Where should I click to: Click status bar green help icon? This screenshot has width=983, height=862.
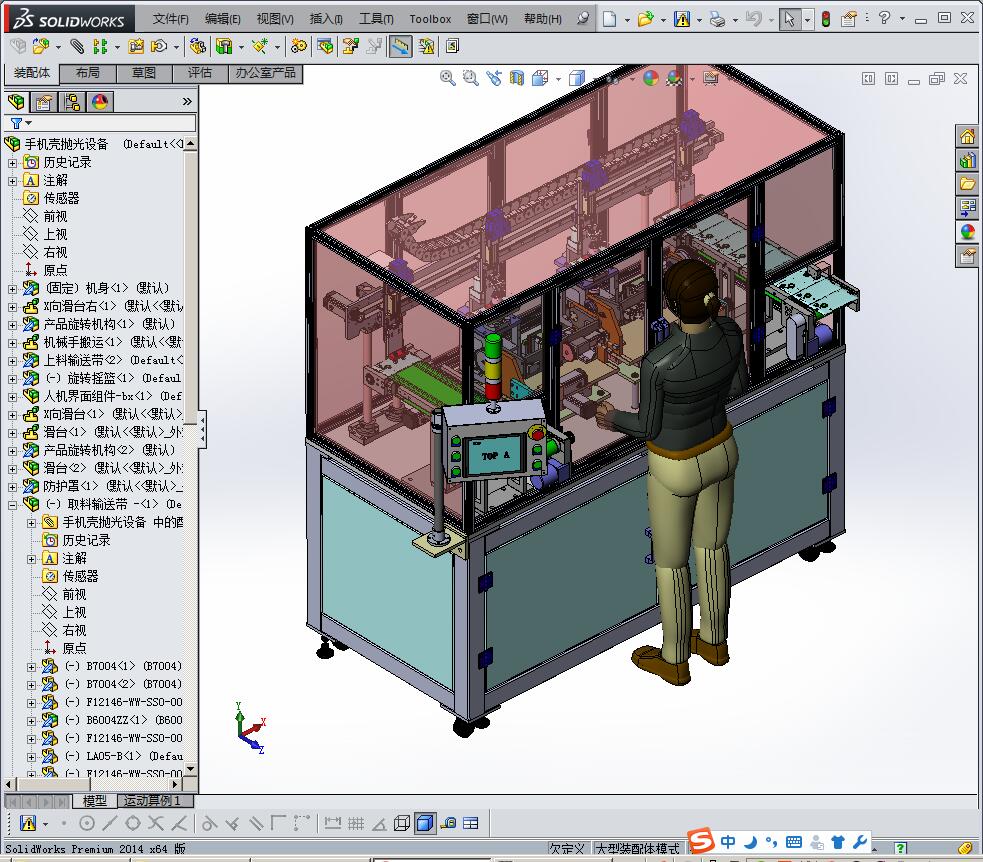pos(900,848)
